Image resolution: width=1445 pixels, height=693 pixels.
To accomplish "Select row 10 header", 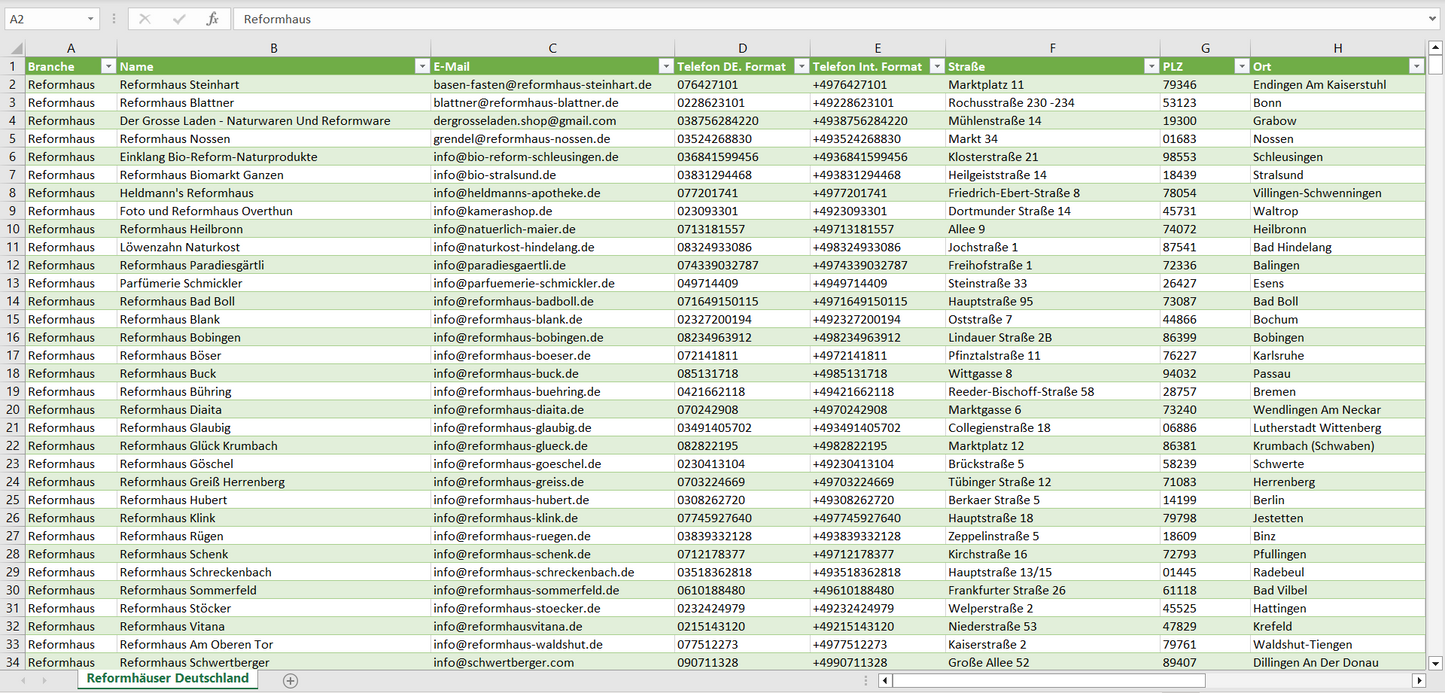I will (x=12, y=229).
